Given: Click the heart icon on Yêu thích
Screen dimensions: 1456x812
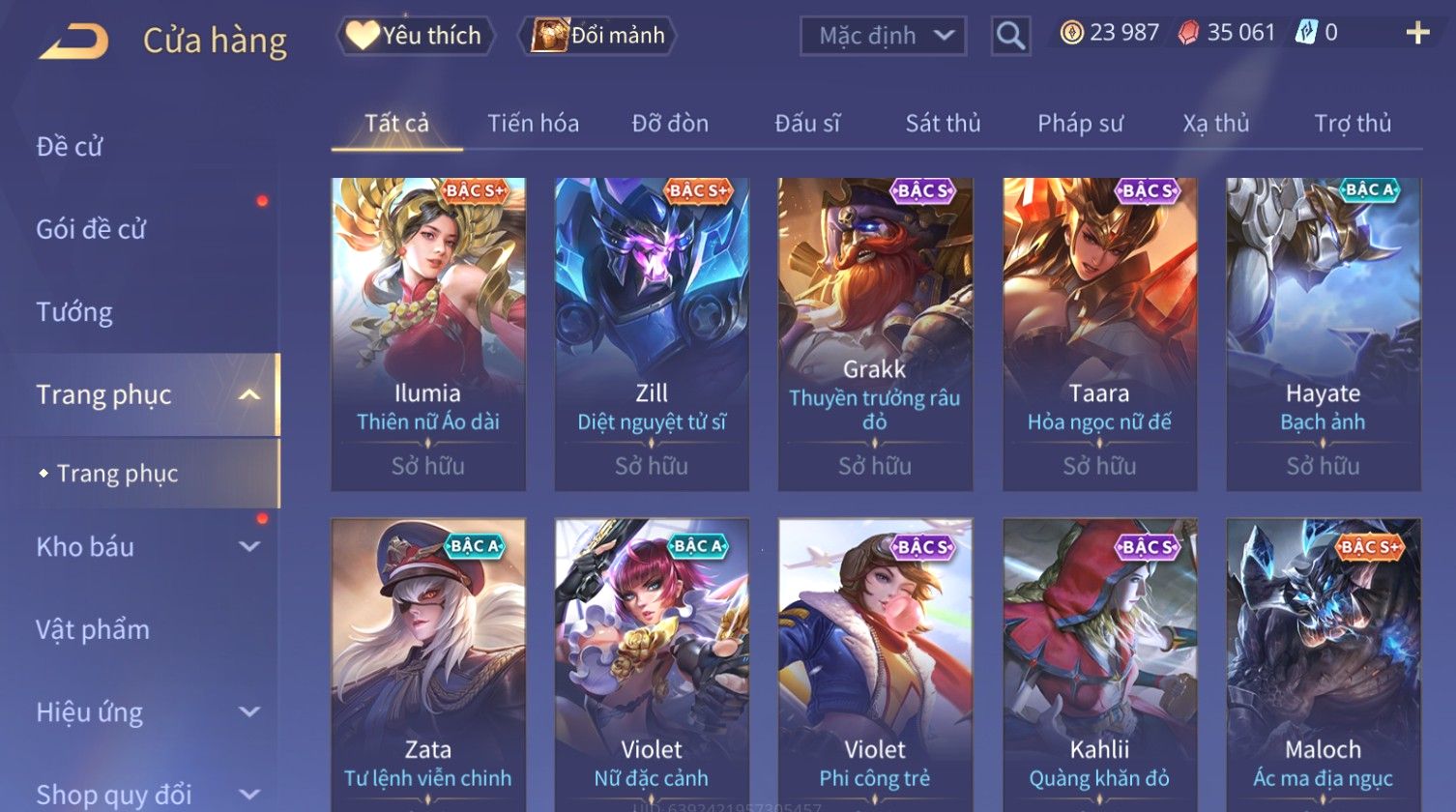Looking at the screenshot, I should pos(363,35).
